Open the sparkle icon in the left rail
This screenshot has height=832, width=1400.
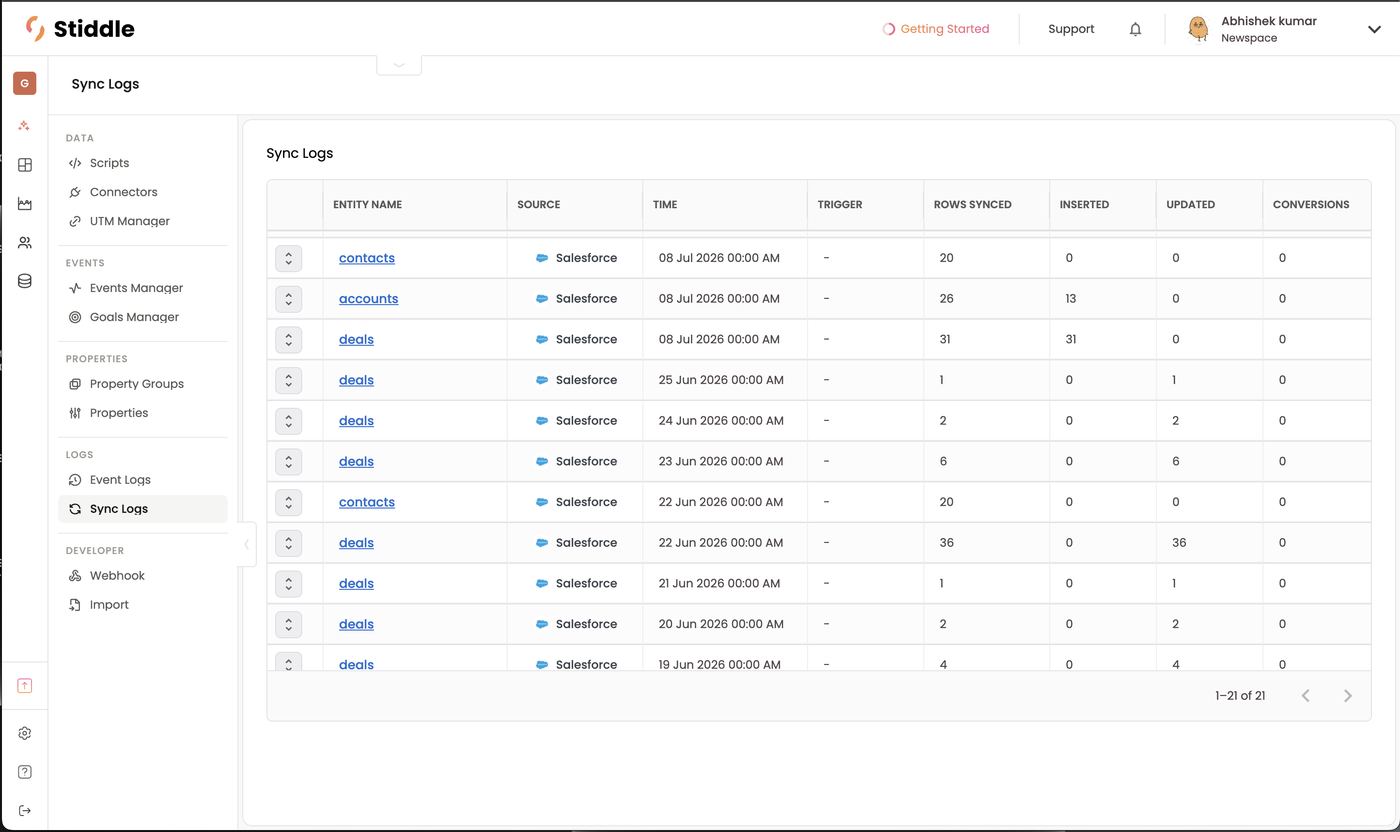coord(24,126)
